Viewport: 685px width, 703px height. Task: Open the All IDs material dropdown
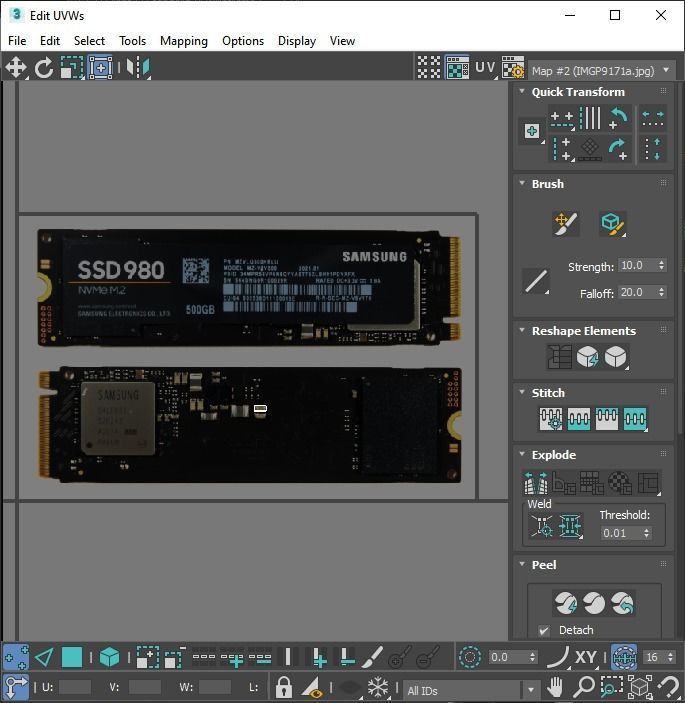[x=472, y=690]
